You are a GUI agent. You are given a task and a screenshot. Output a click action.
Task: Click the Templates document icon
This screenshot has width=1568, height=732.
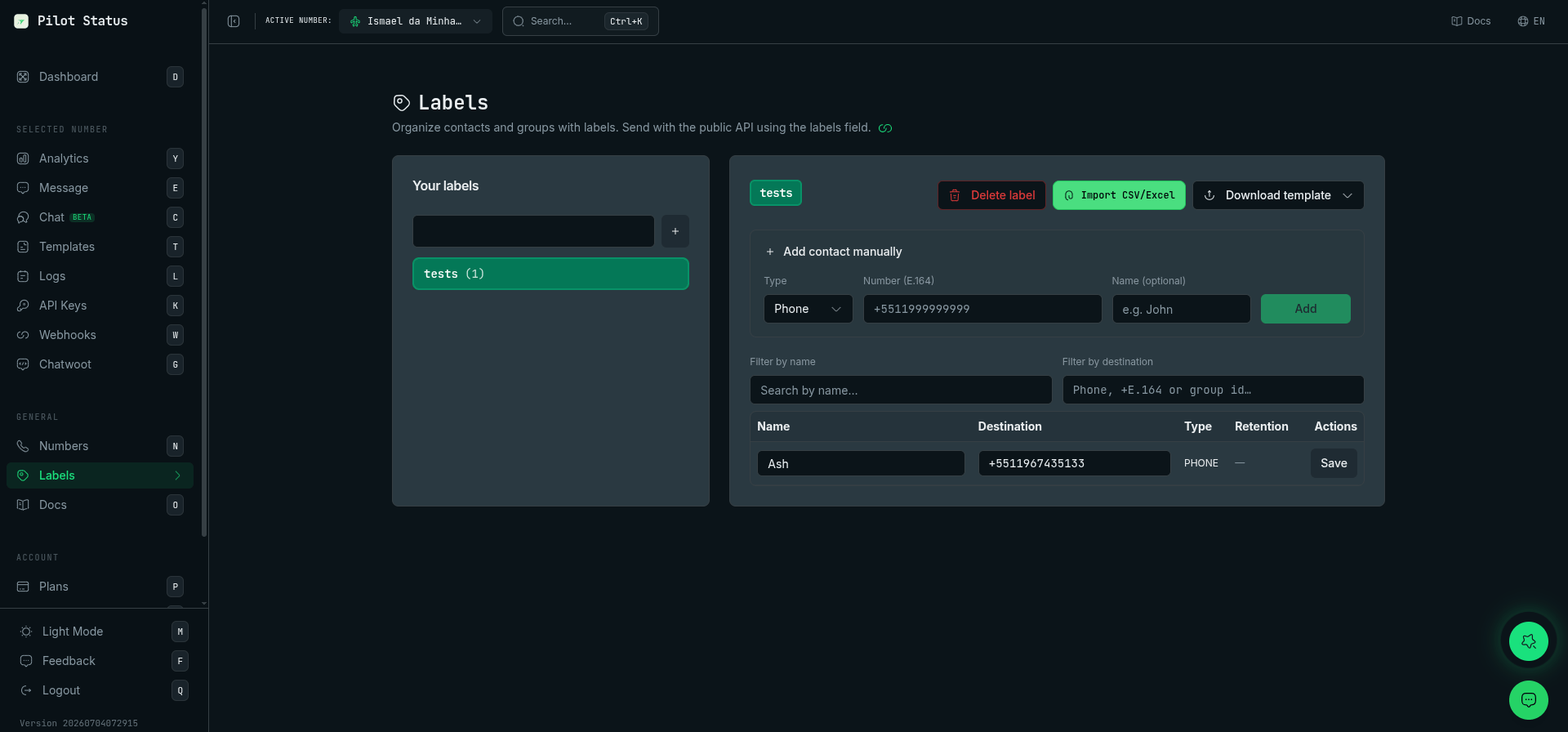click(23, 247)
